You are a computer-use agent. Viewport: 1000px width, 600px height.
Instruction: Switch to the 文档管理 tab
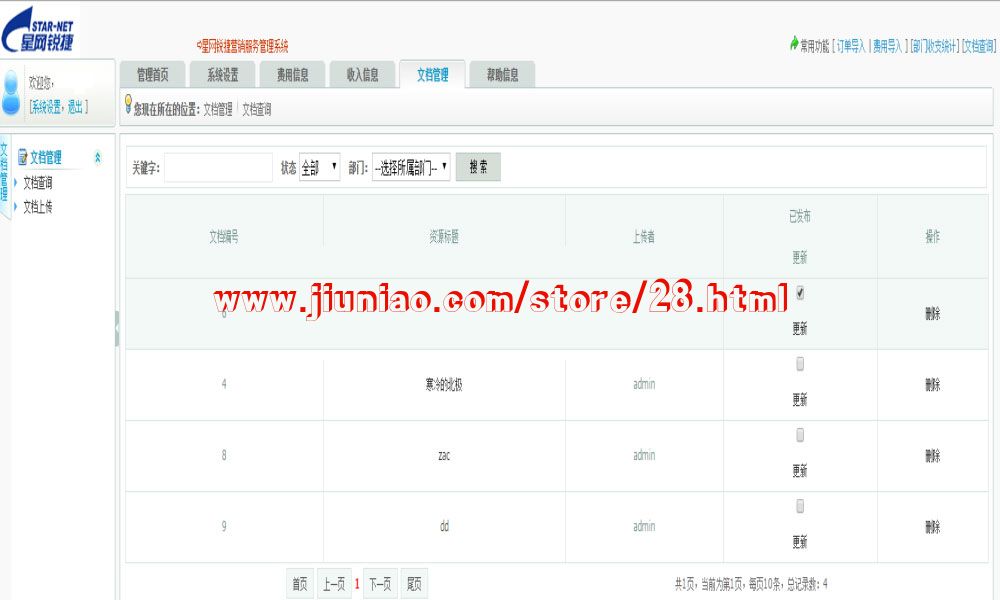(x=432, y=75)
